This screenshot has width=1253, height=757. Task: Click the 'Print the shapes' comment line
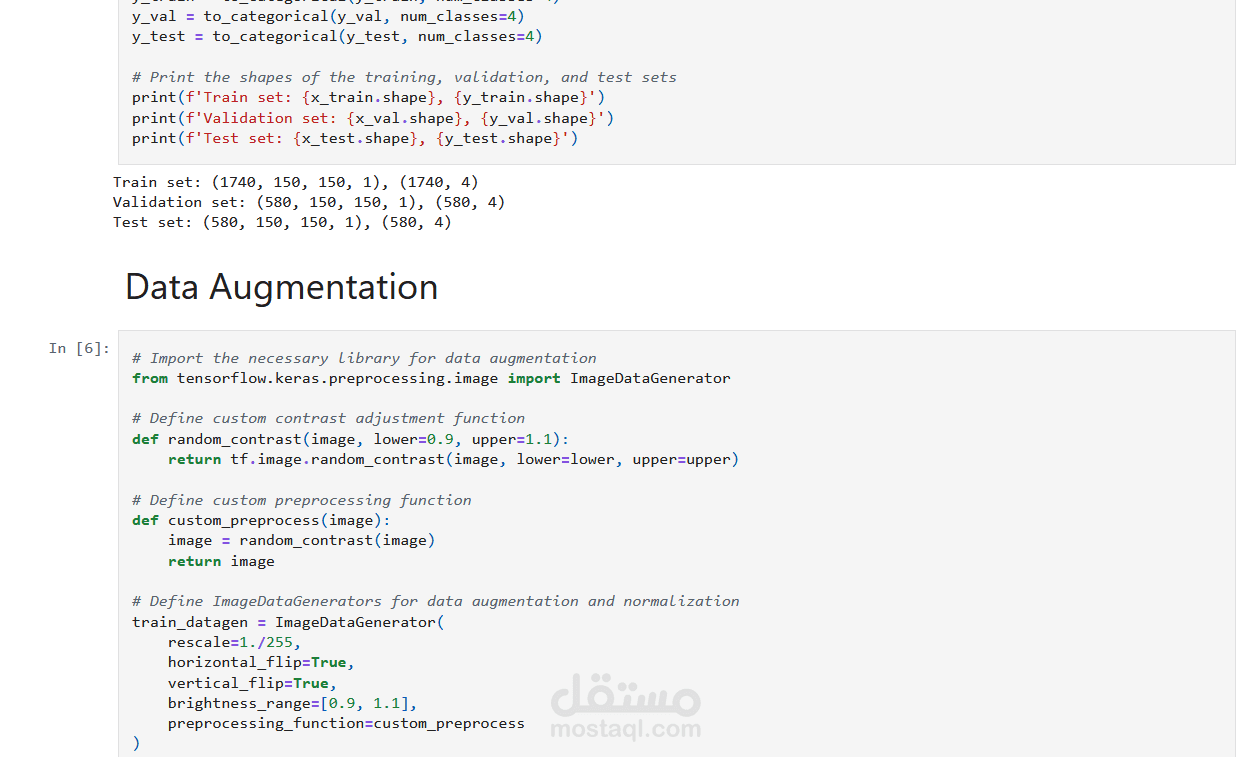(x=404, y=77)
